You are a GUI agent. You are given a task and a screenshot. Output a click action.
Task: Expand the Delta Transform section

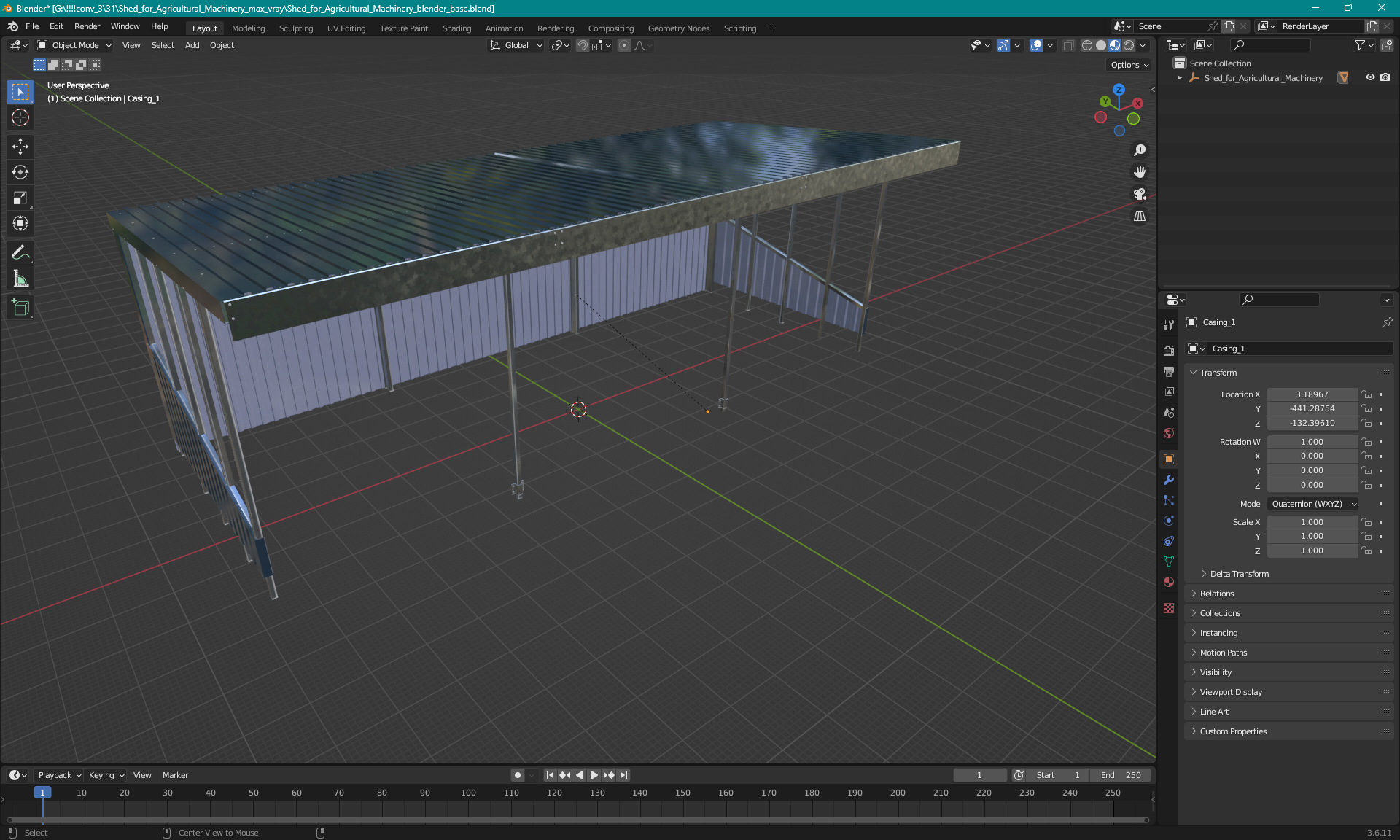point(1239,574)
